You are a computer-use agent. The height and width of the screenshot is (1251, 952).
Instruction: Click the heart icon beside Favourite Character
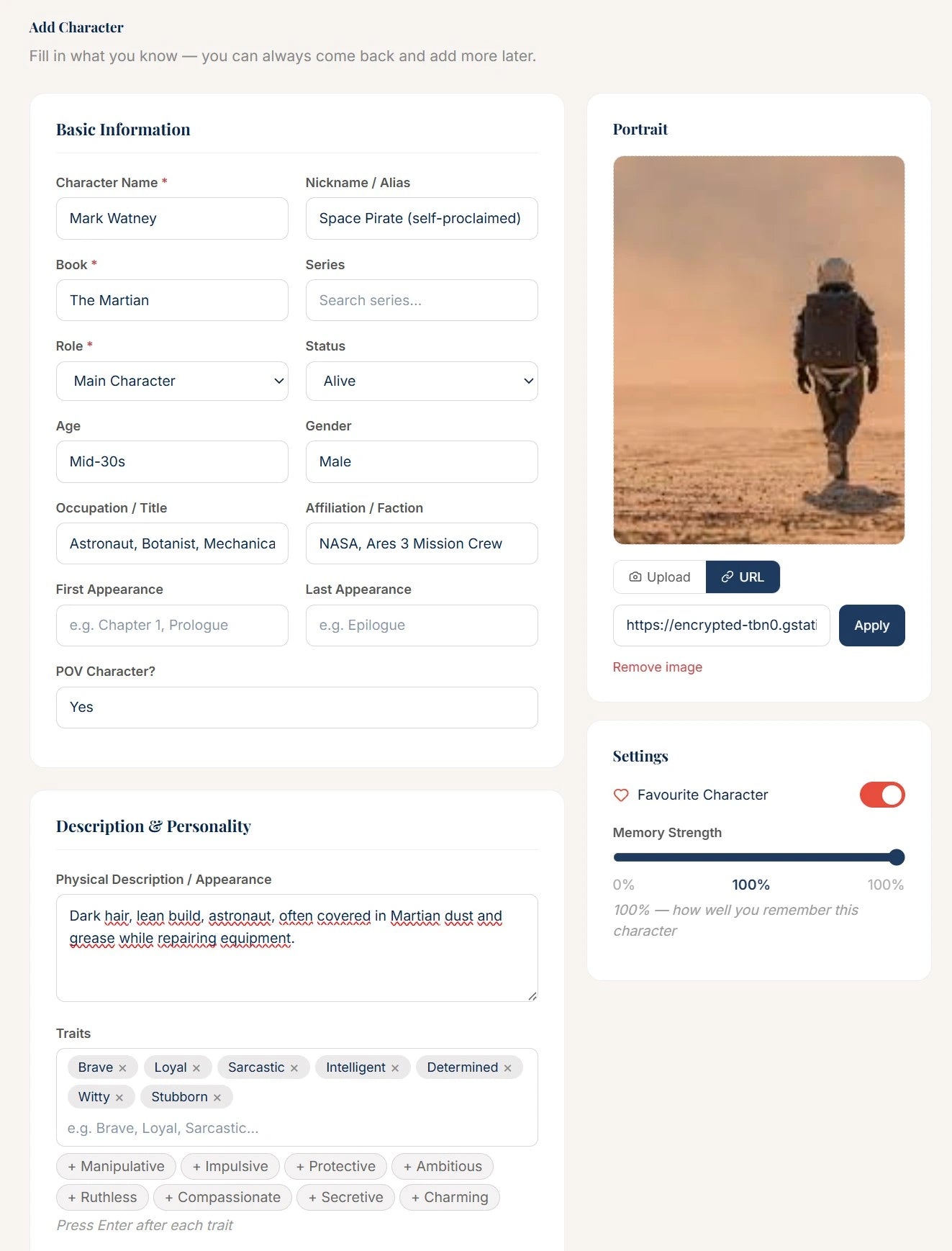click(621, 795)
